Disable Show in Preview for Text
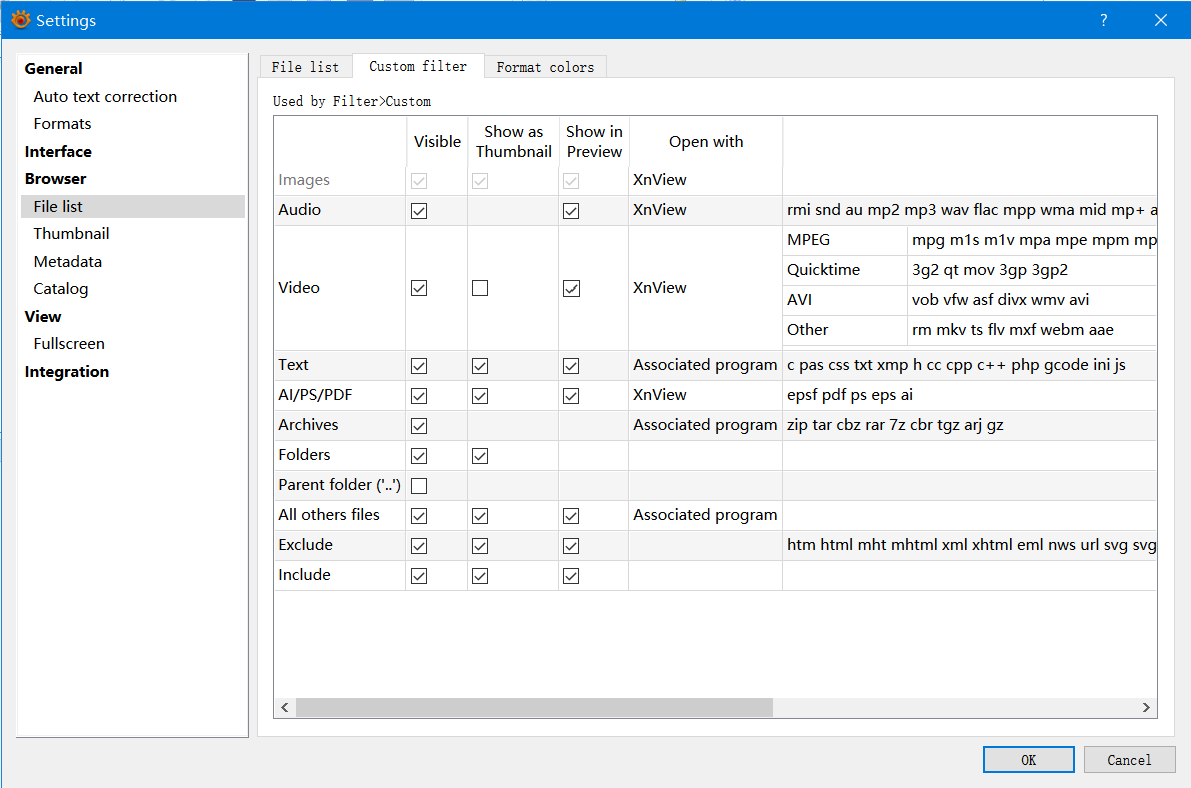1191x788 pixels. point(571,366)
